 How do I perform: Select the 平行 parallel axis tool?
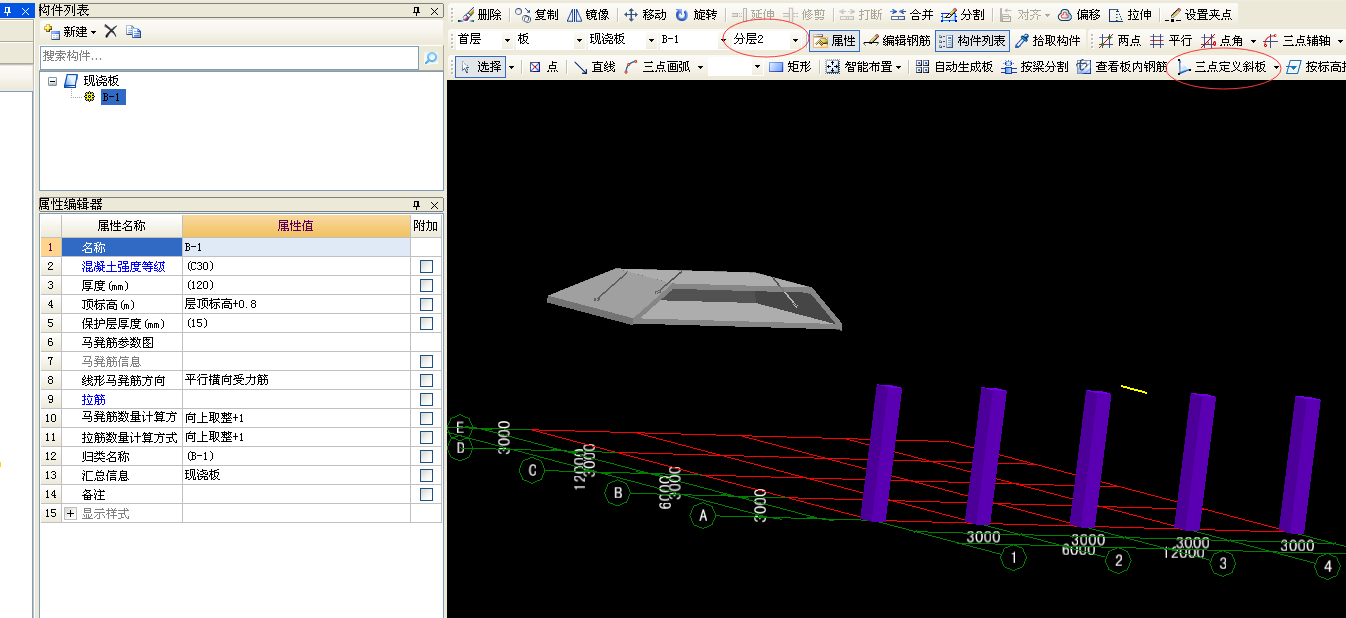tap(1171, 41)
